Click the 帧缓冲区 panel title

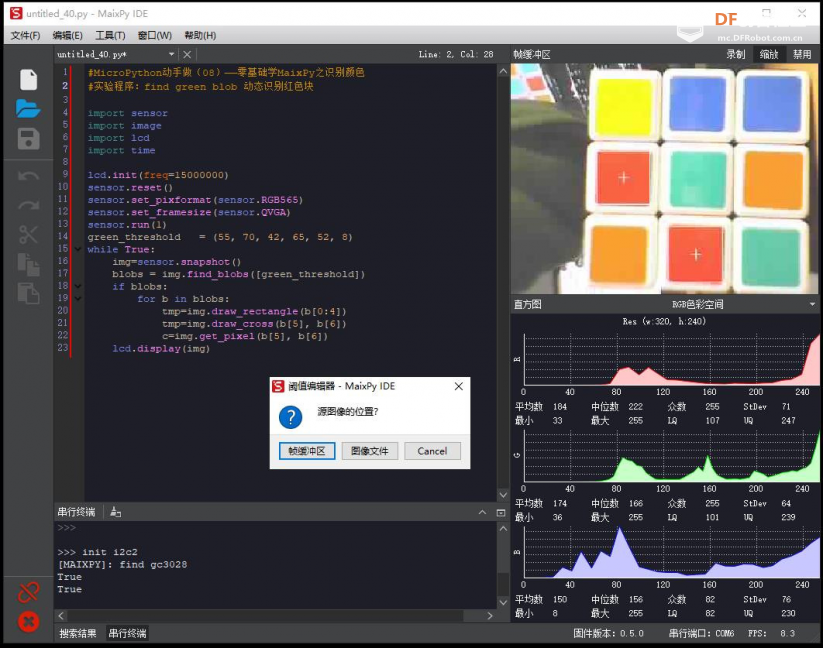click(532, 54)
